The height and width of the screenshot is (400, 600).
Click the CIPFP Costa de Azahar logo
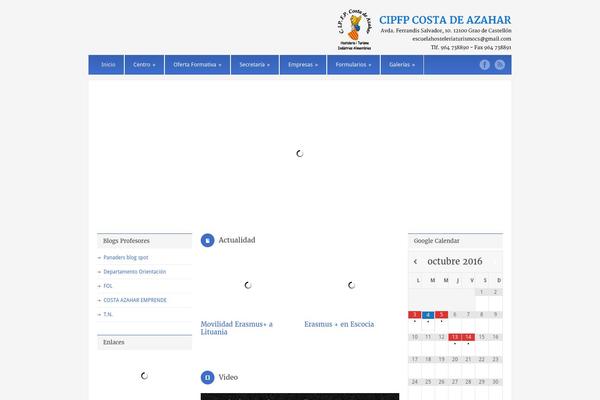(x=354, y=30)
